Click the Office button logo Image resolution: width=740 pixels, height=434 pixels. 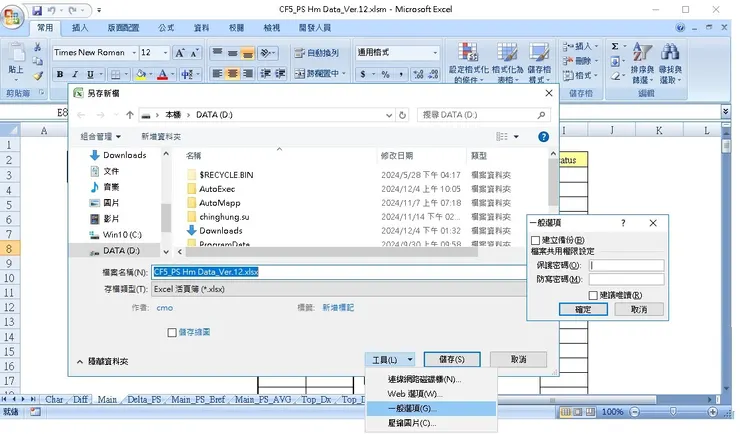(12, 17)
